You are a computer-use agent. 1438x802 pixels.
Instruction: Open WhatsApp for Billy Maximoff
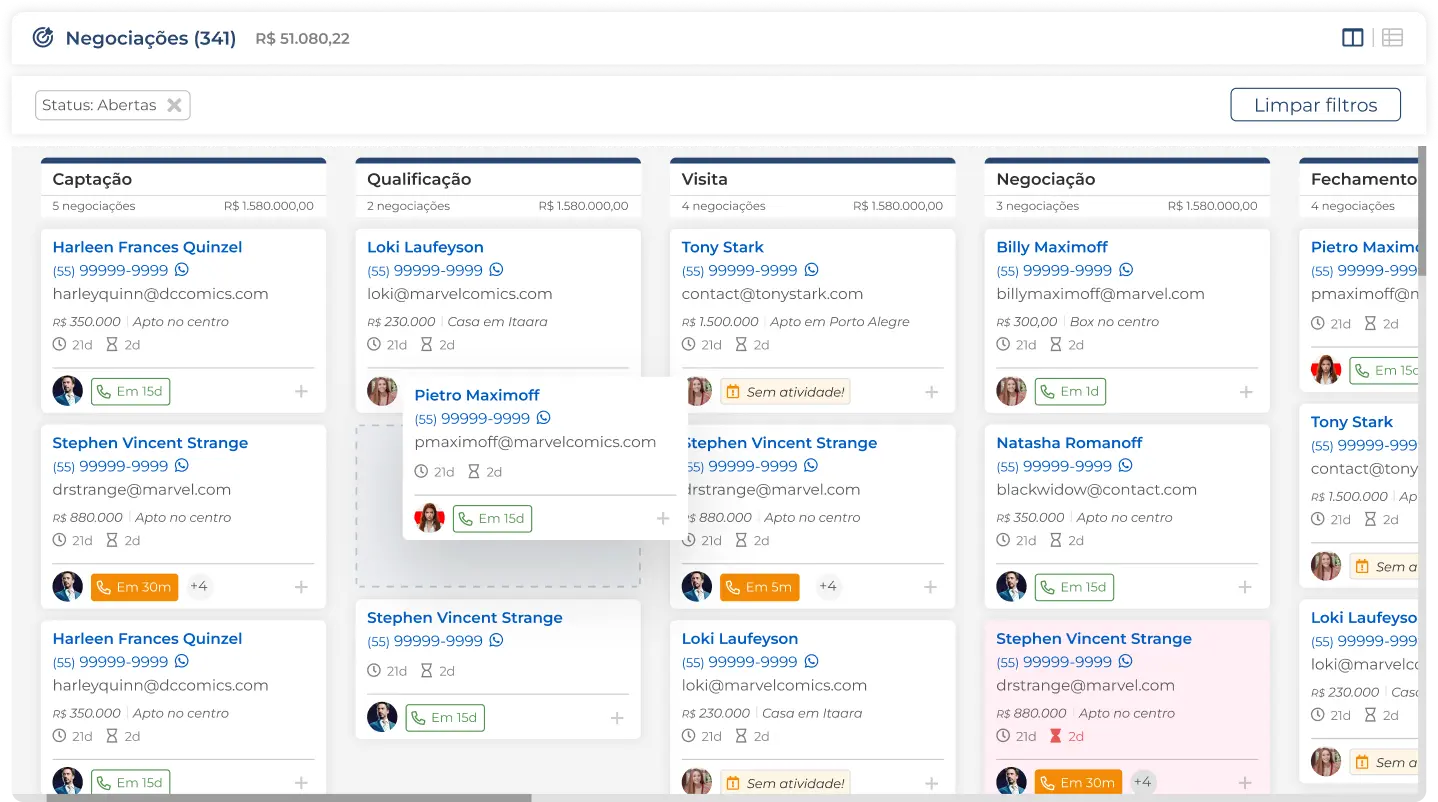pos(1126,270)
